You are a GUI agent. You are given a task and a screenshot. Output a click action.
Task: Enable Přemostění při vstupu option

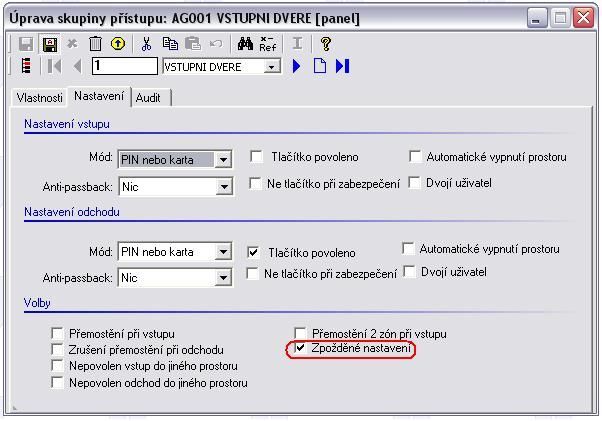click(x=57, y=333)
